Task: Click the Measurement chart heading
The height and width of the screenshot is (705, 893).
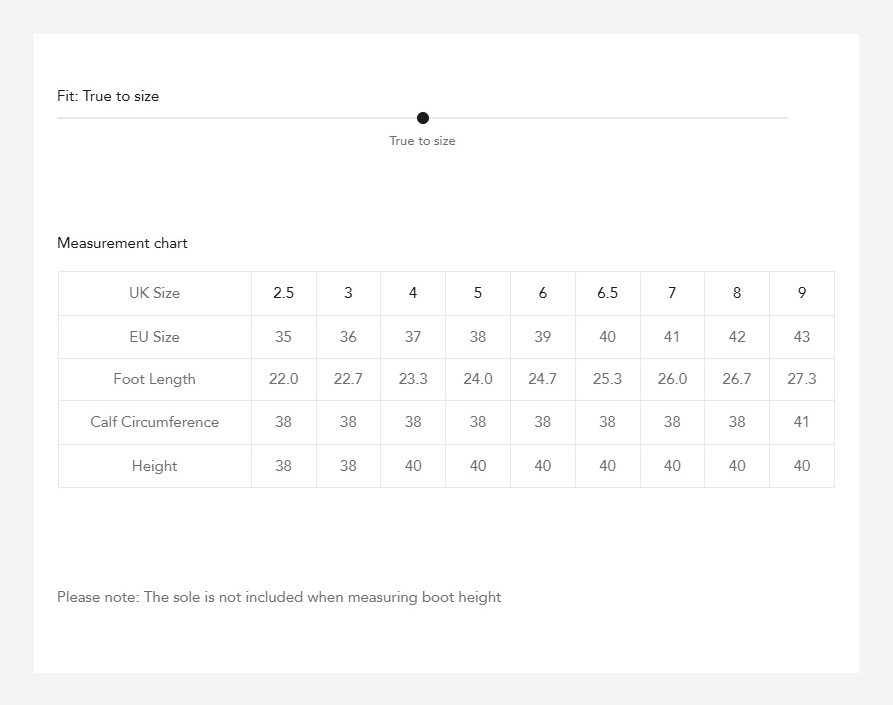Action: (x=122, y=243)
